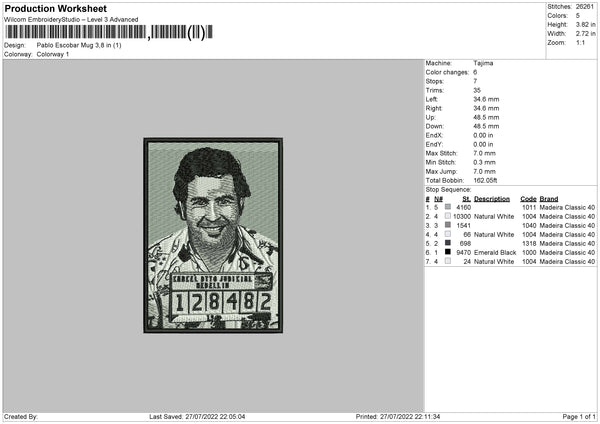This screenshot has height=424, width=600.
Task: Select the color swatch for stop 5 code 1318
Action: click(448, 243)
